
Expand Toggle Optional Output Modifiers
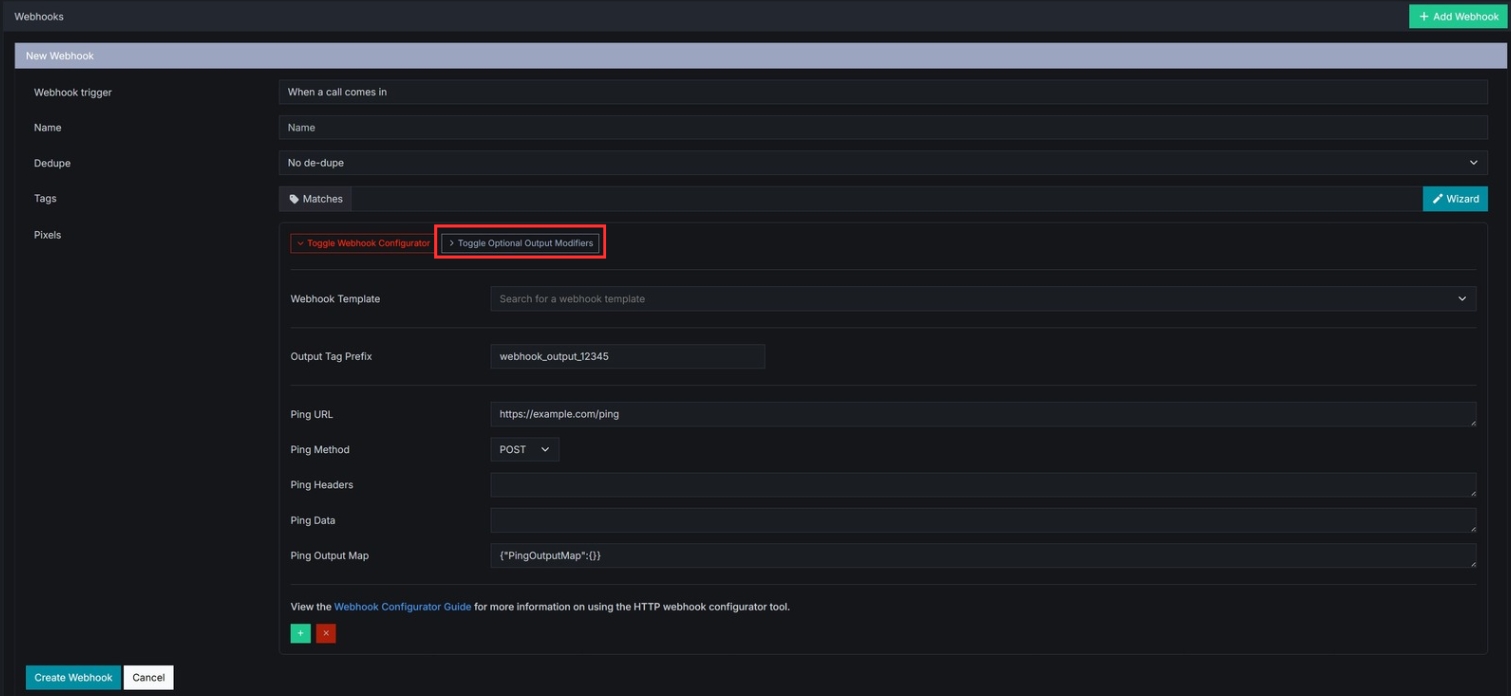point(521,243)
